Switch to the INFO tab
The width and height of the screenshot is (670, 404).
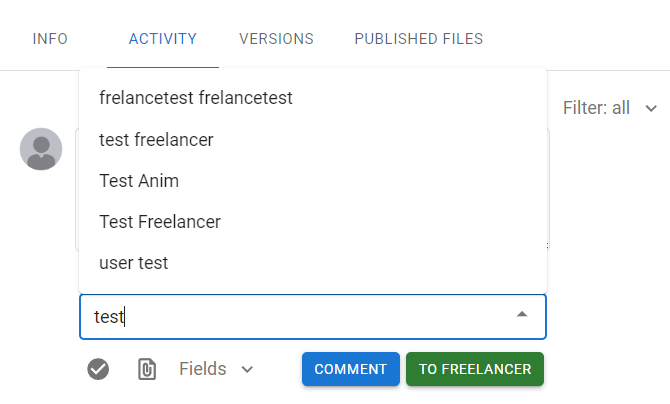pyautogui.click(x=50, y=39)
